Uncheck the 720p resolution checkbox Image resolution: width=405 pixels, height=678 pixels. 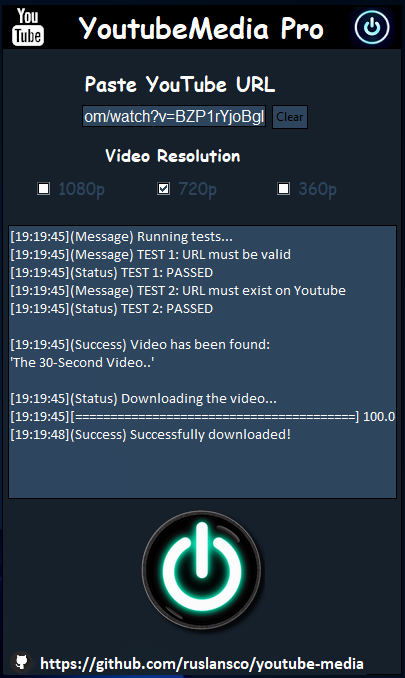point(163,189)
